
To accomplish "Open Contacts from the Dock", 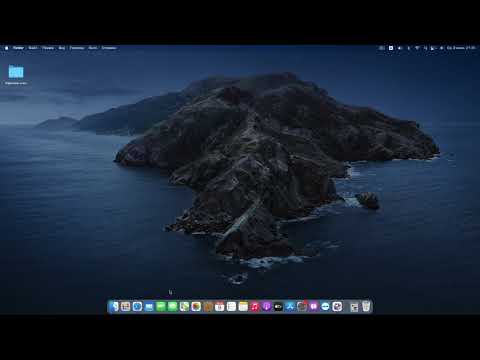I will [208, 306].
